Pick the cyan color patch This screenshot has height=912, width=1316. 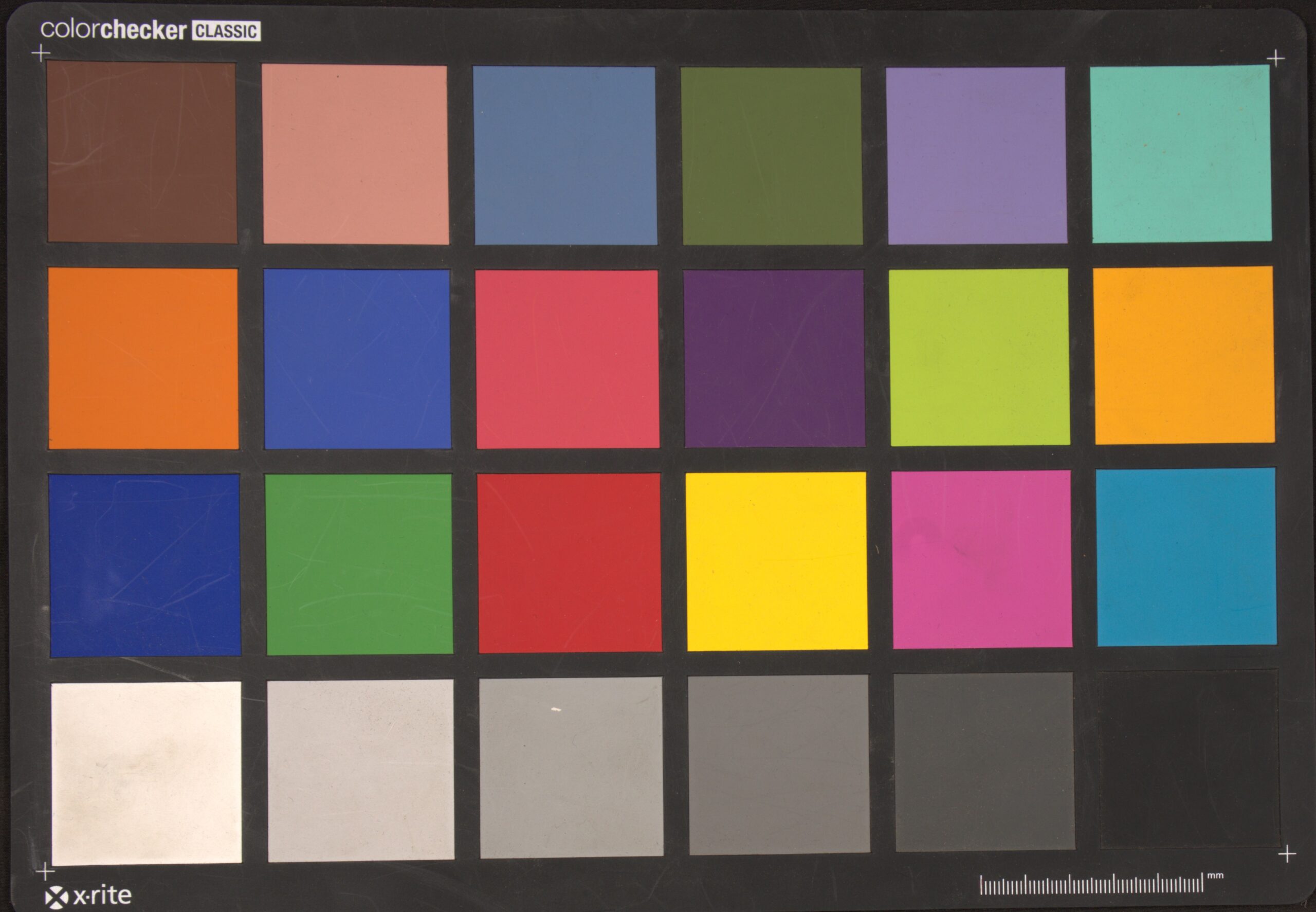pos(1186,557)
